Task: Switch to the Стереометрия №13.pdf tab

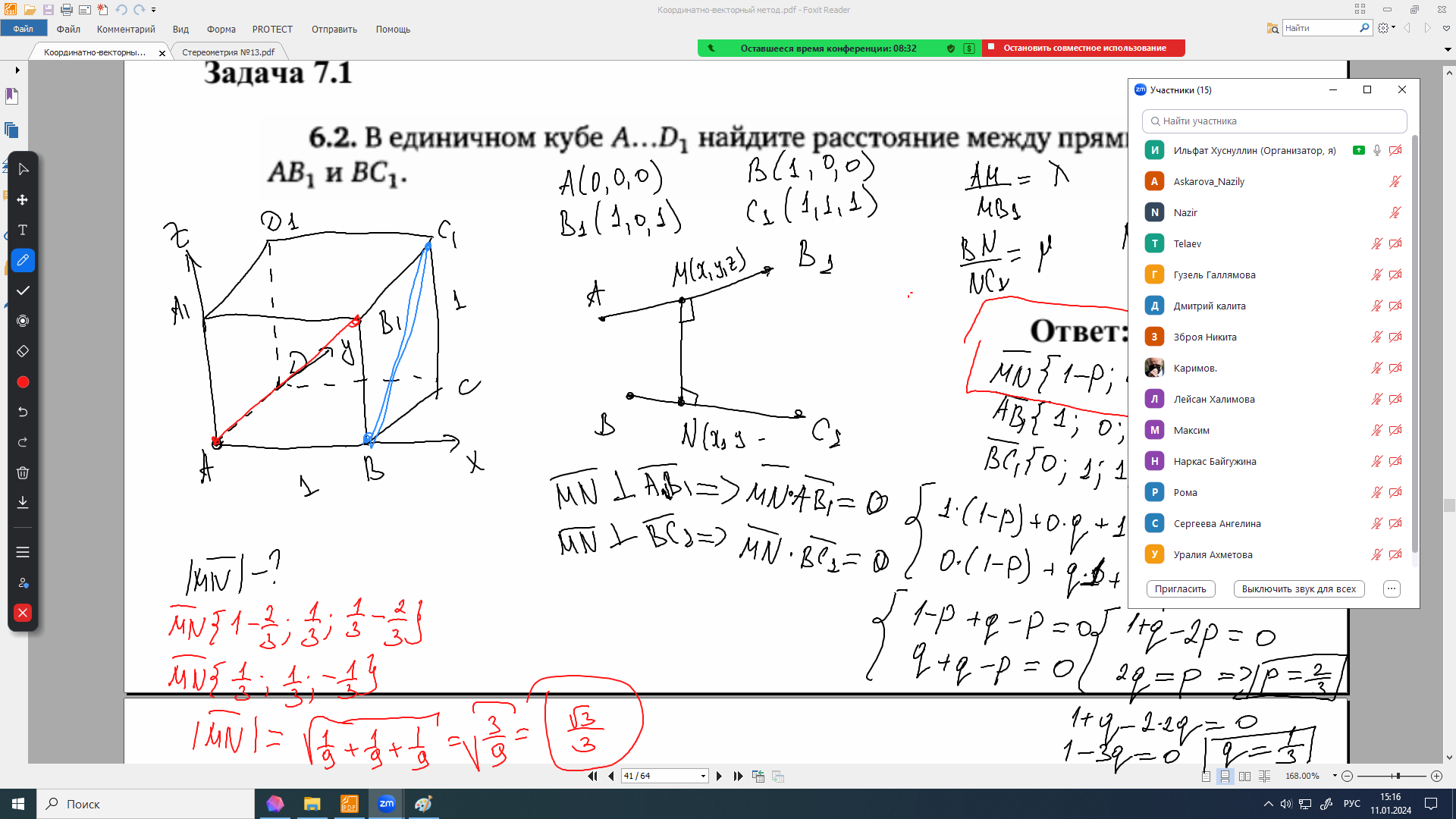Action: pyautogui.click(x=228, y=52)
